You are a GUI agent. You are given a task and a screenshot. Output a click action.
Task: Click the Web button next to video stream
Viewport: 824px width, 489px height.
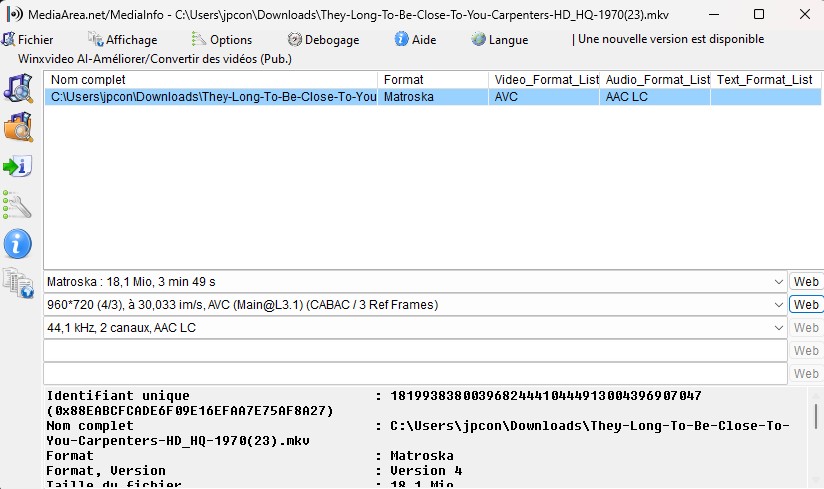pos(805,305)
